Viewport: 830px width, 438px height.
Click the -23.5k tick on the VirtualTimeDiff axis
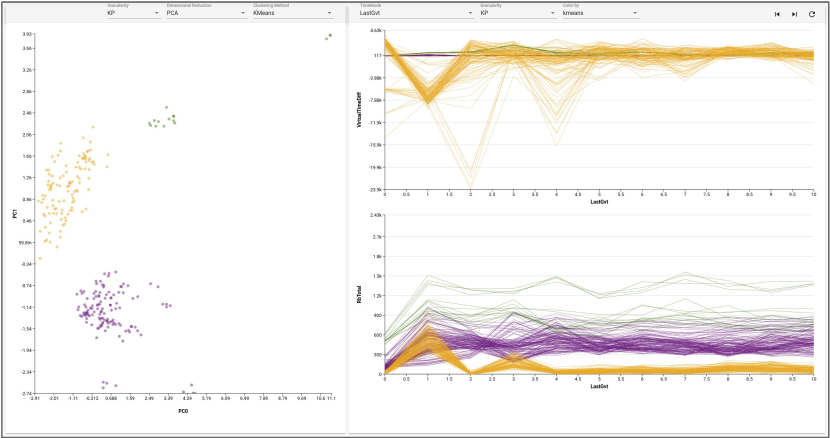tap(374, 189)
